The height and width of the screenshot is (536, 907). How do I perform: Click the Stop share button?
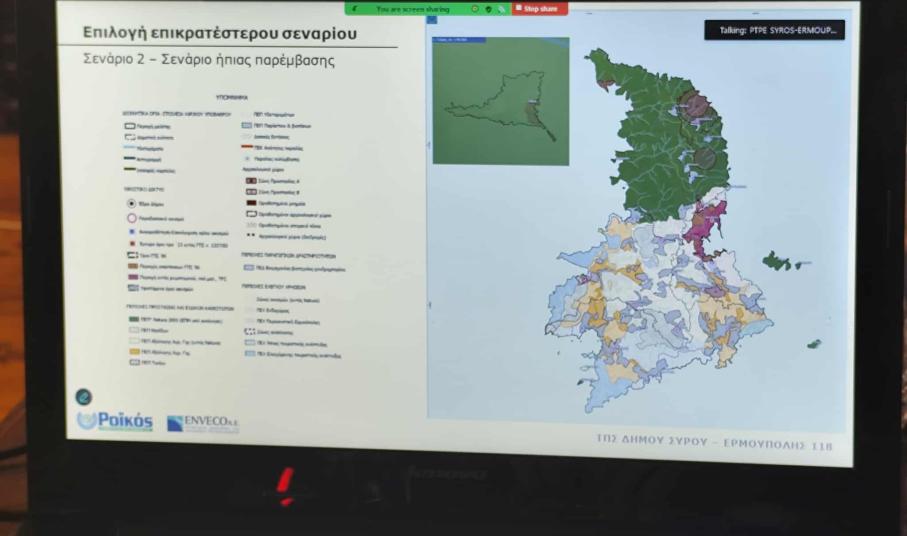(x=540, y=8)
